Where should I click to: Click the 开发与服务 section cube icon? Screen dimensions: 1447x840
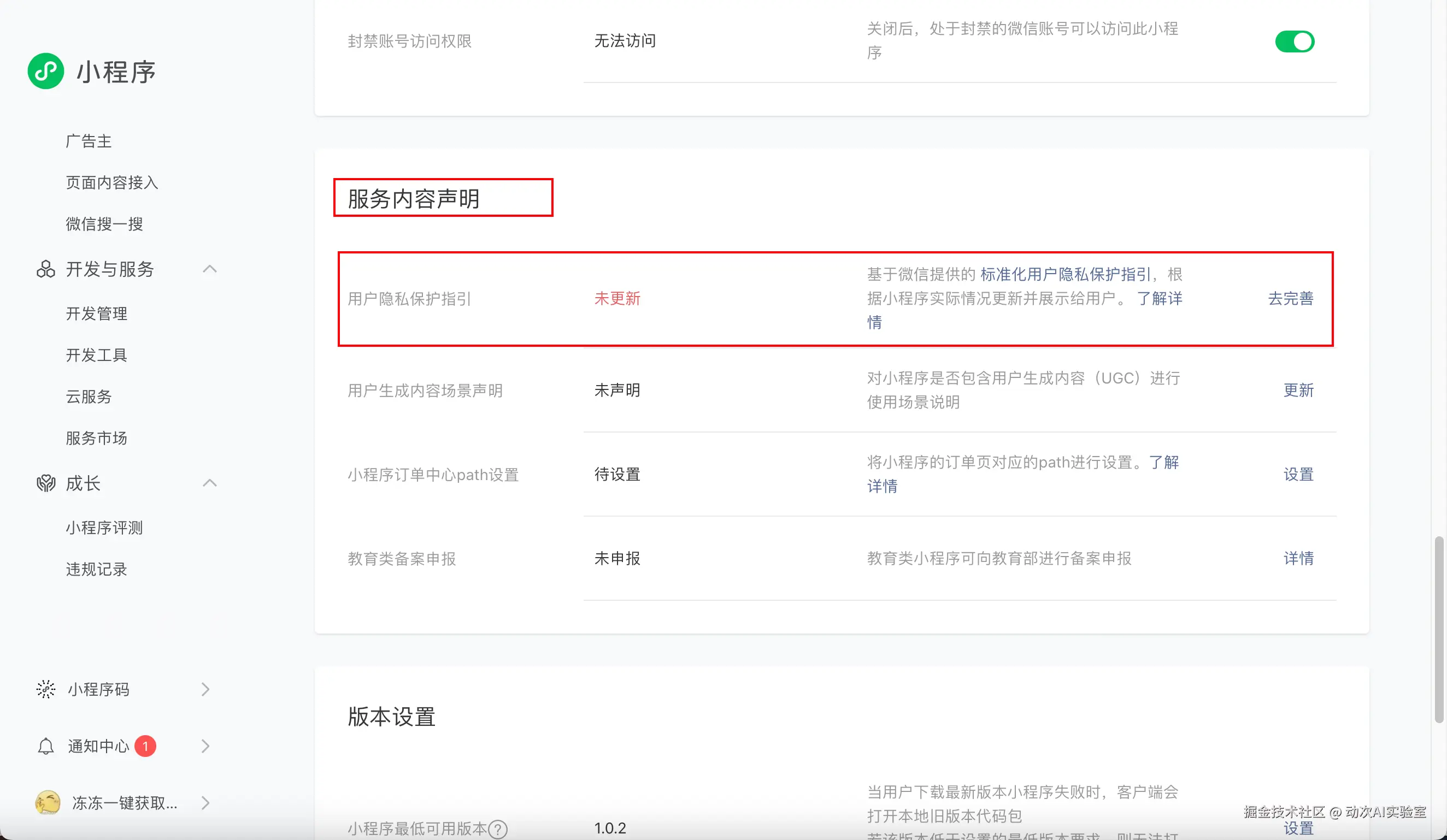pyautogui.click(x=45, y=269)
